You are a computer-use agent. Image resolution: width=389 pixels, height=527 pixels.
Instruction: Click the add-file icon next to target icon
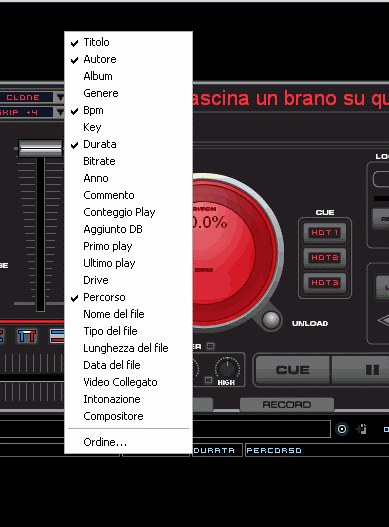[361, 429]
